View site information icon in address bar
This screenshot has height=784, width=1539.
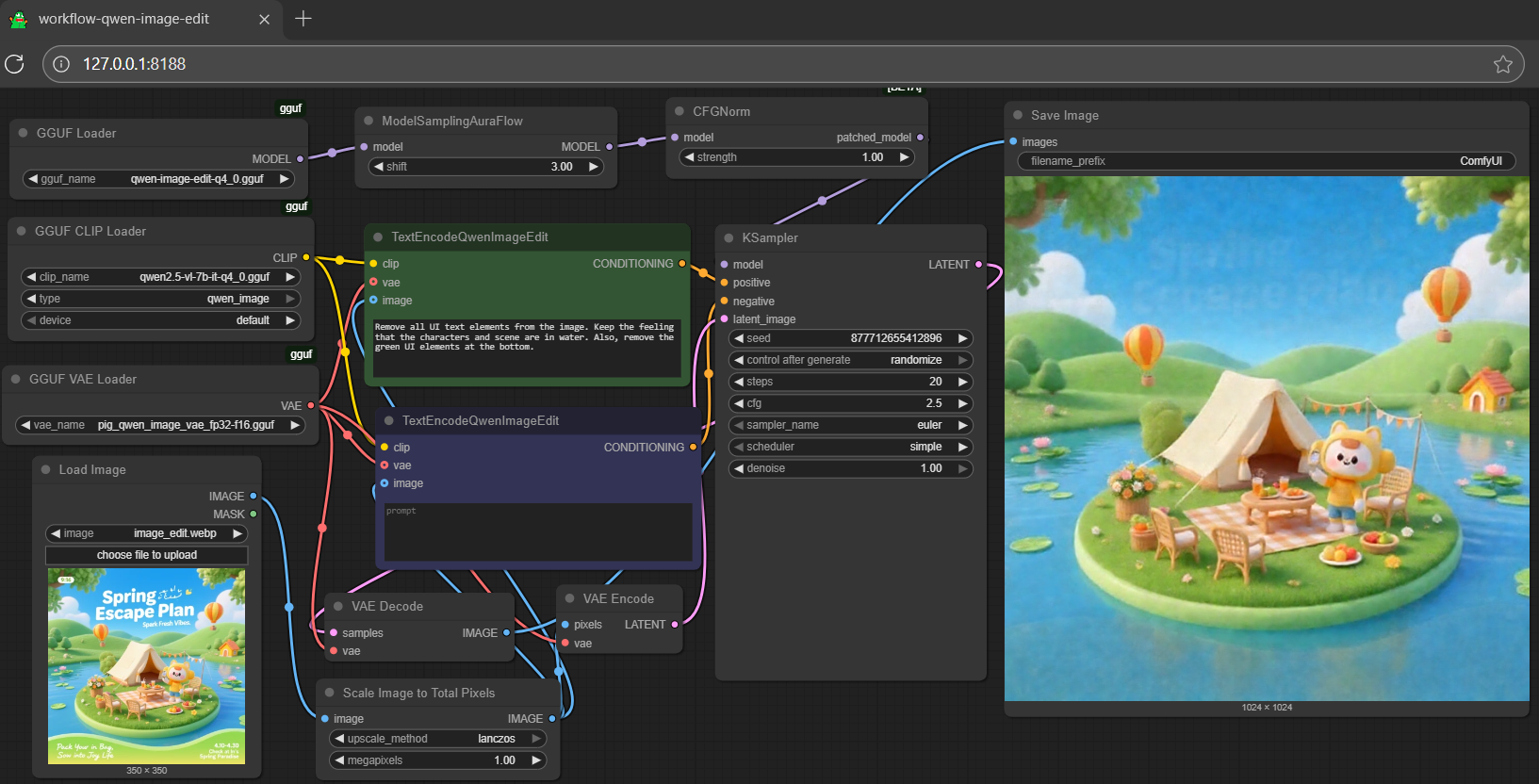[x=61, y=64]
